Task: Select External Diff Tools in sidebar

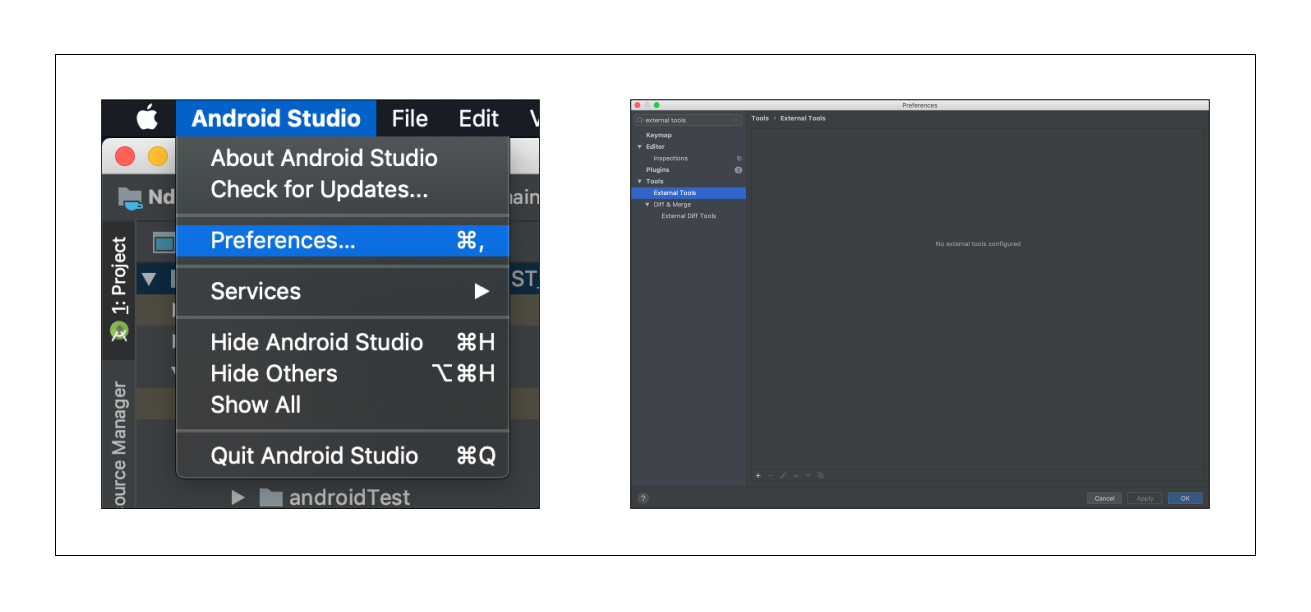Action: point(689,216)
